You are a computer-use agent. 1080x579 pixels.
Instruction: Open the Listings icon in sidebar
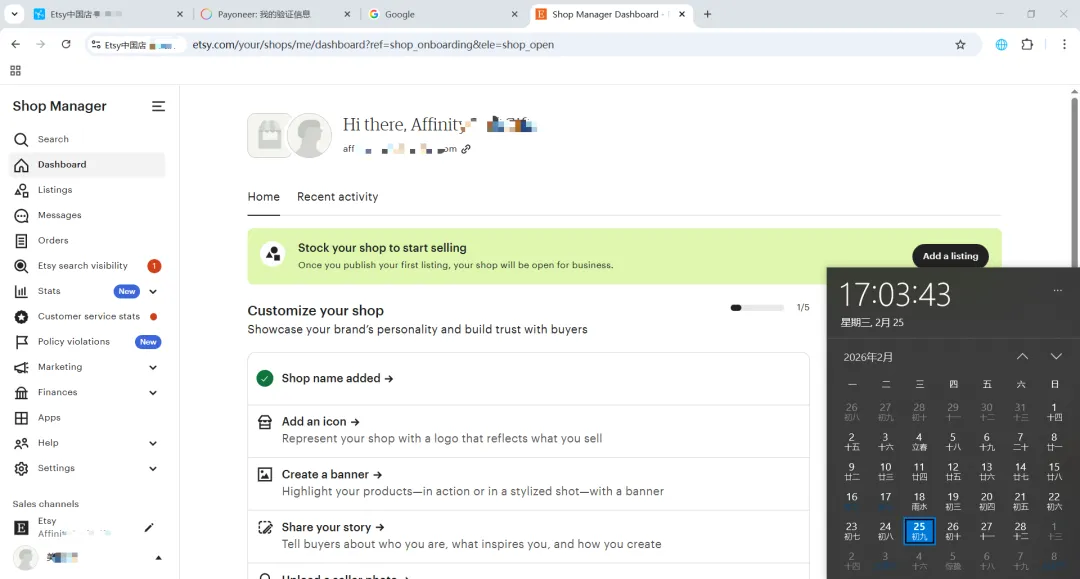pyautogui.click(x=21, y=191)
